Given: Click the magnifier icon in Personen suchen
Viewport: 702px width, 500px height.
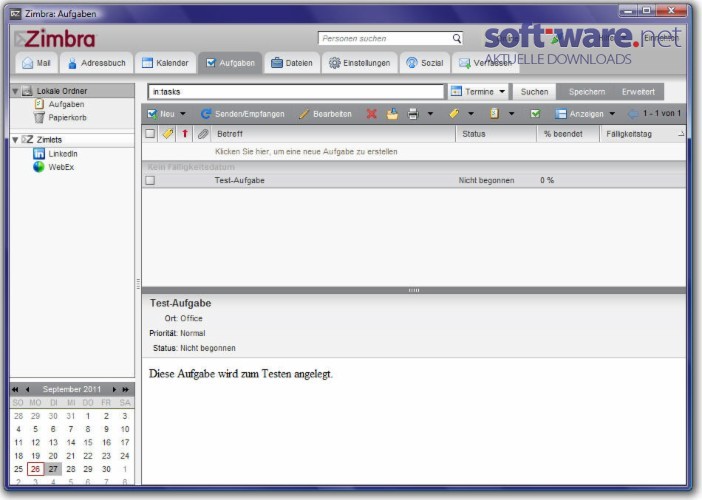Looking at the screenshot, I should (456, 38).
